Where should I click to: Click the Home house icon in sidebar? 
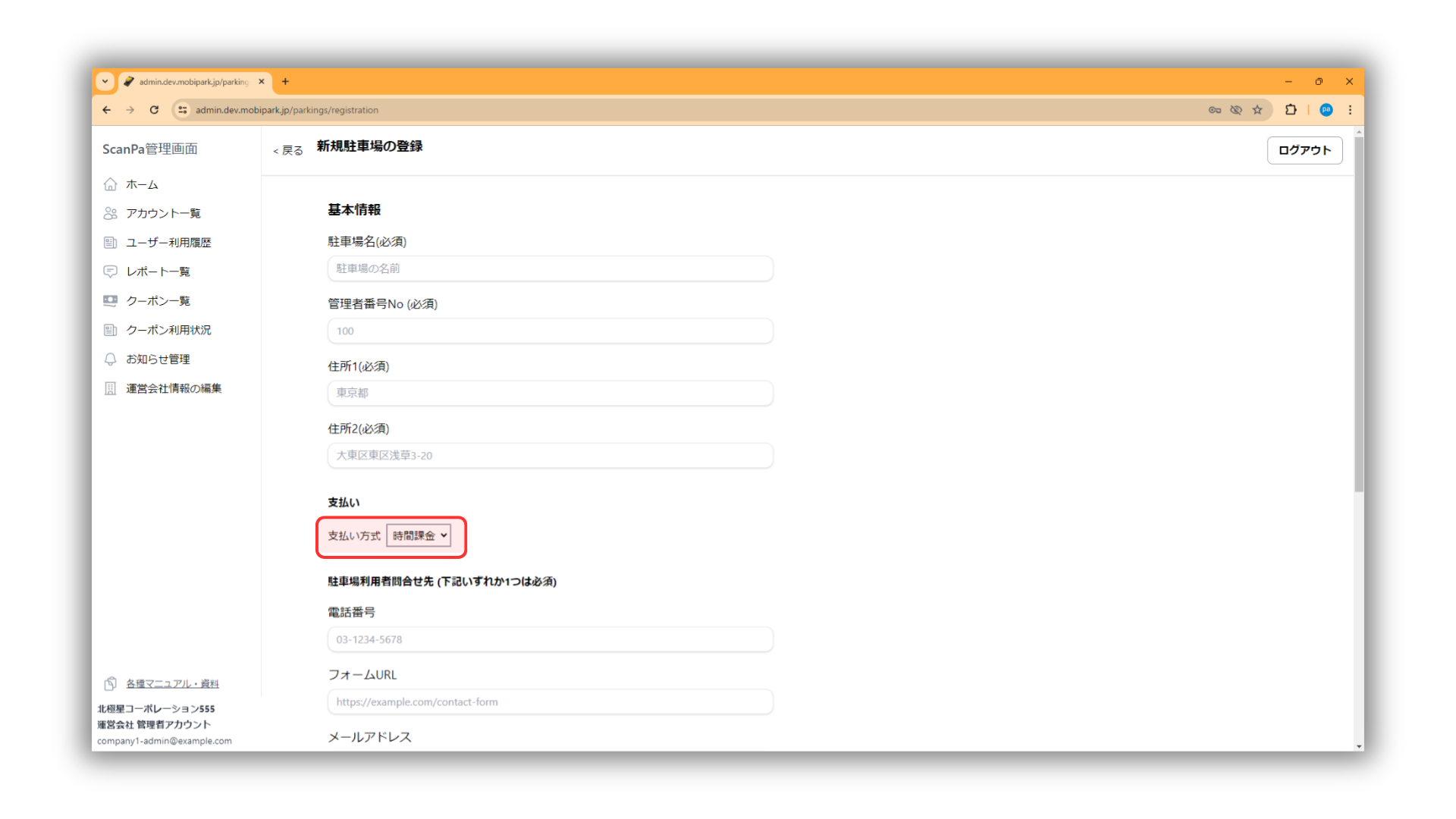(111, 184)
